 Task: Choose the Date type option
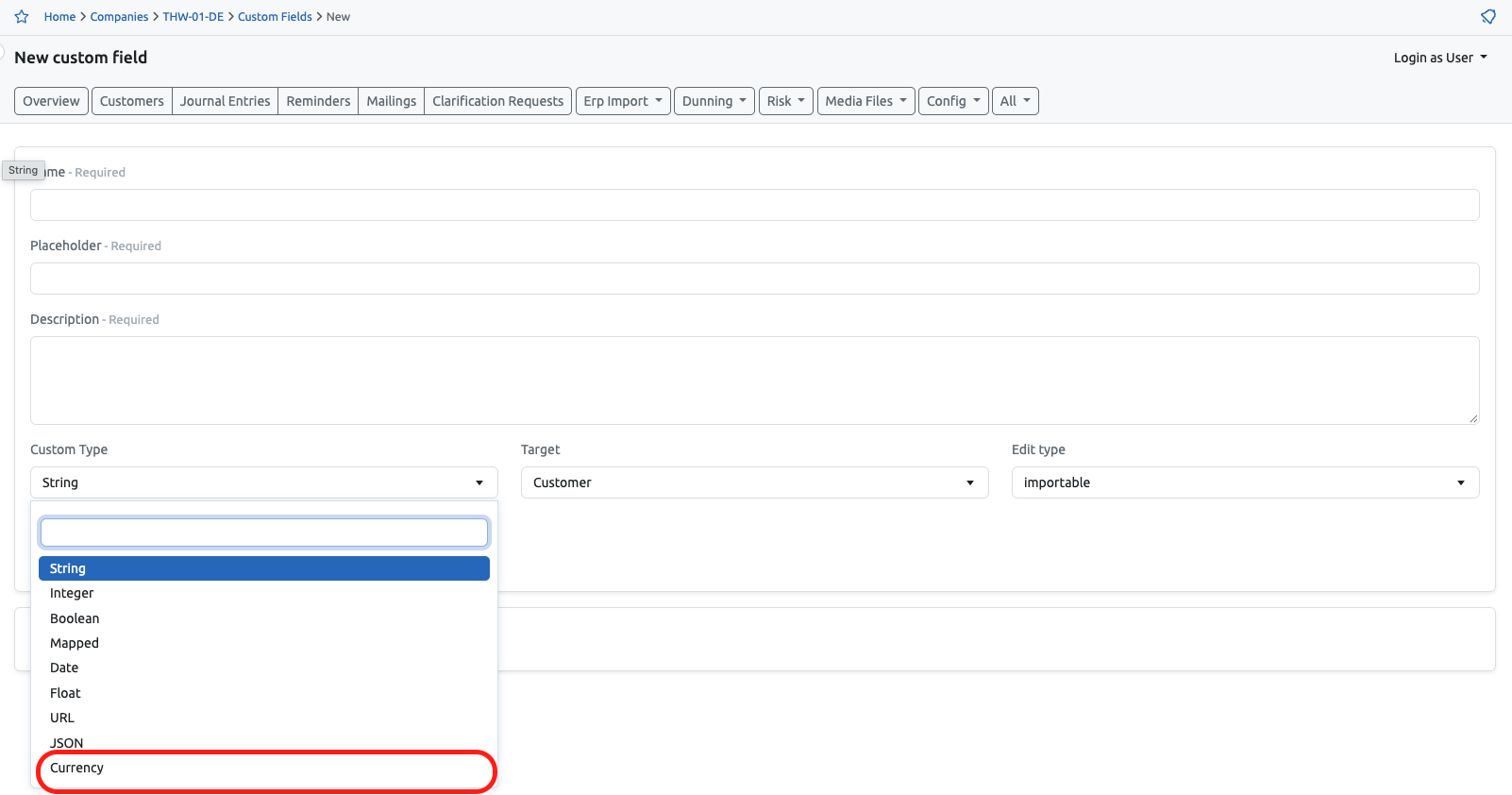pyautogui.click(x=264, y=668)
